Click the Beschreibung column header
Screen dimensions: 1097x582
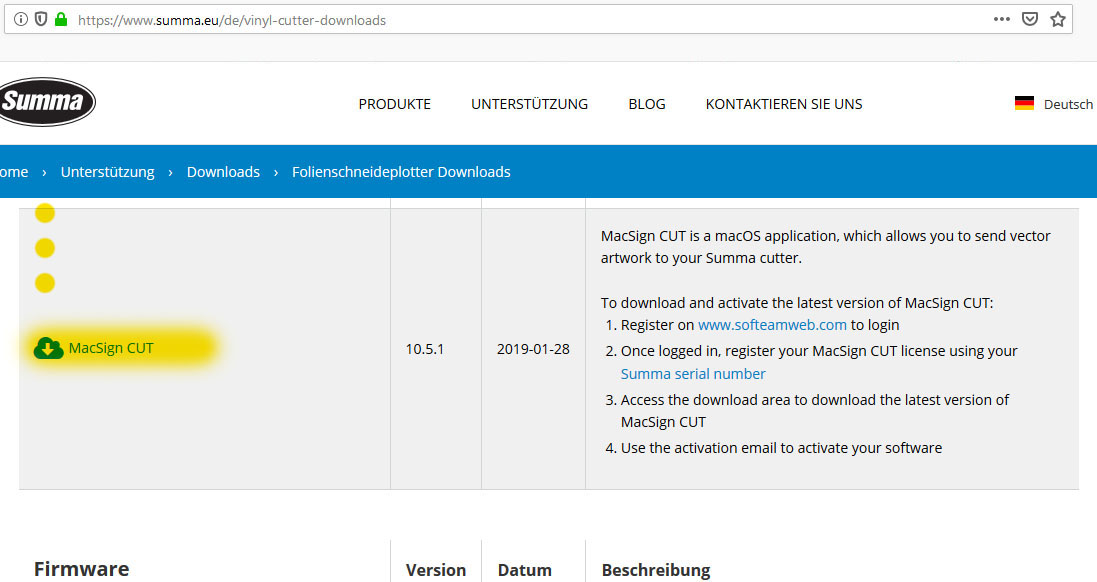coord(656,570)
